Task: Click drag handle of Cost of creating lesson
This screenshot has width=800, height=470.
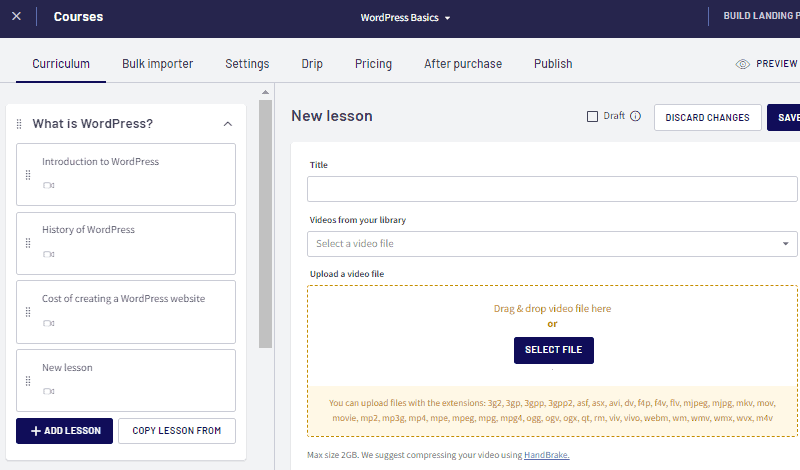Action: pos(28,312)
